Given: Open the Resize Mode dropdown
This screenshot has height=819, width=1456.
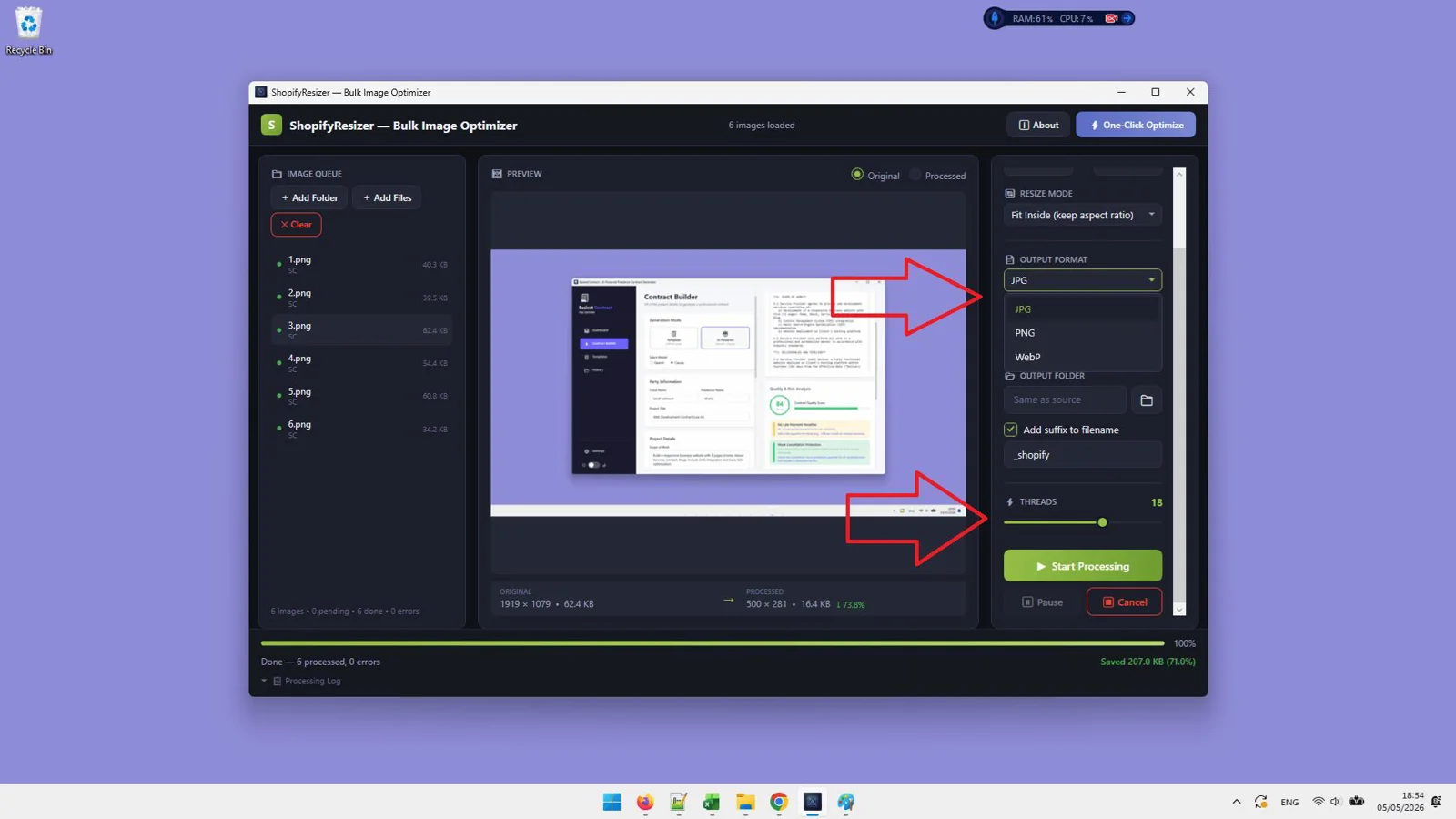Looking at the screenshot, I should pyautogui.click(x=1083, y=216).
